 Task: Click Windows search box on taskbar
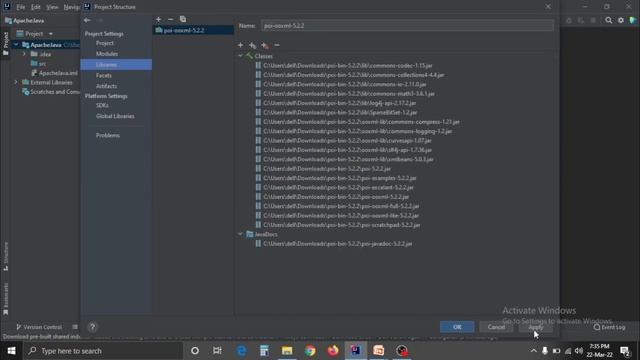[102, 351]
